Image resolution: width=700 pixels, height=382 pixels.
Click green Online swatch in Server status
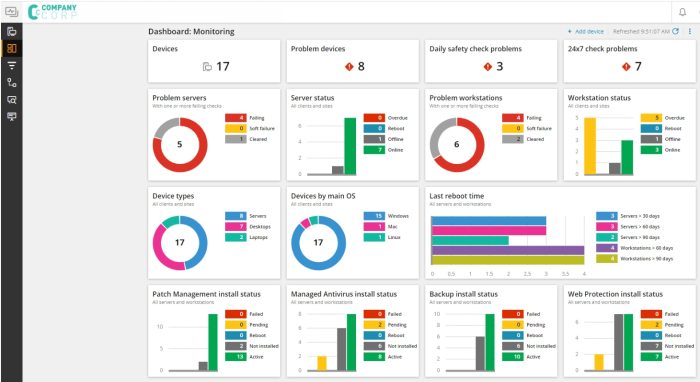coord(374,150)
